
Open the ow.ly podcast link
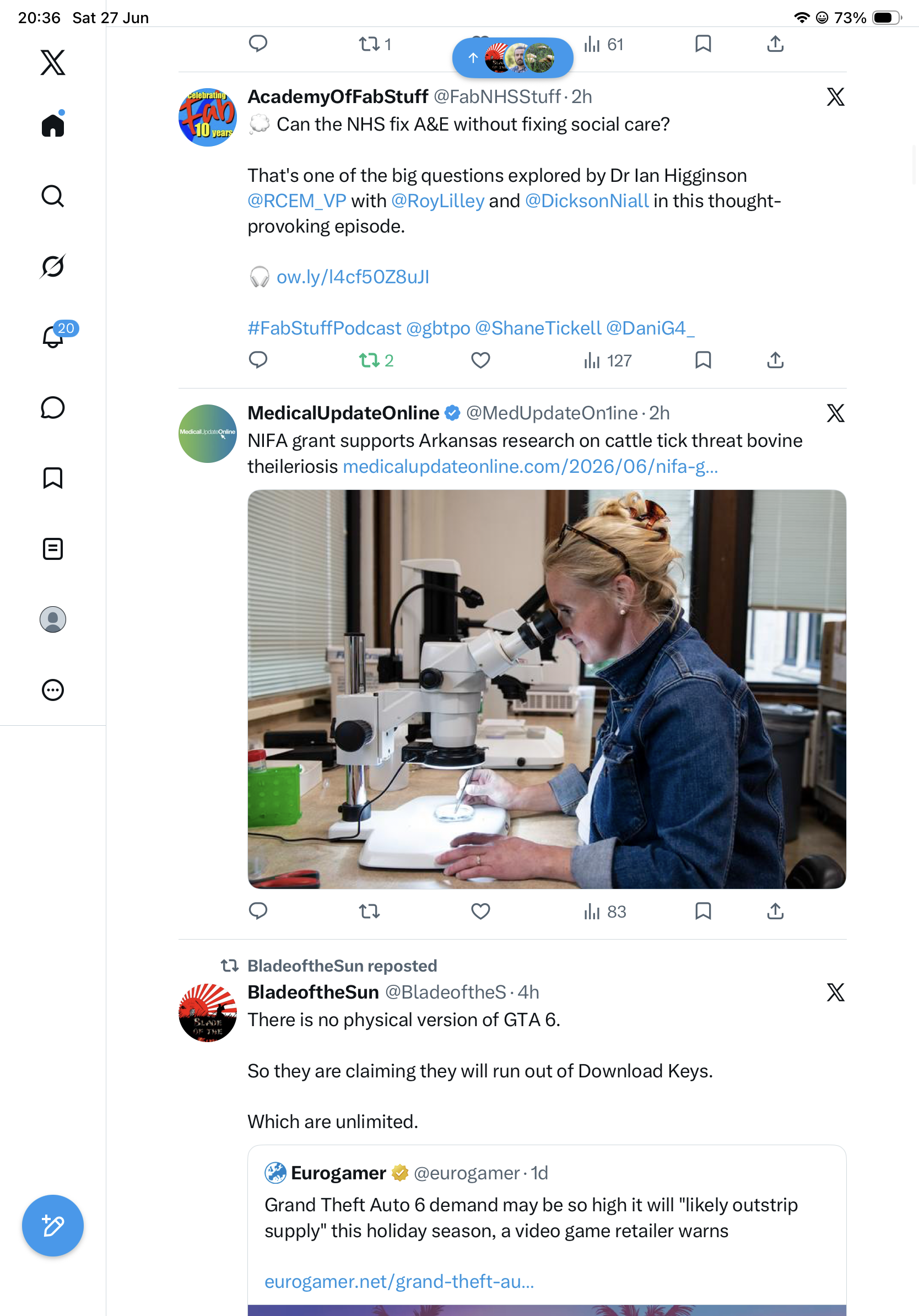tap(353, 277)
